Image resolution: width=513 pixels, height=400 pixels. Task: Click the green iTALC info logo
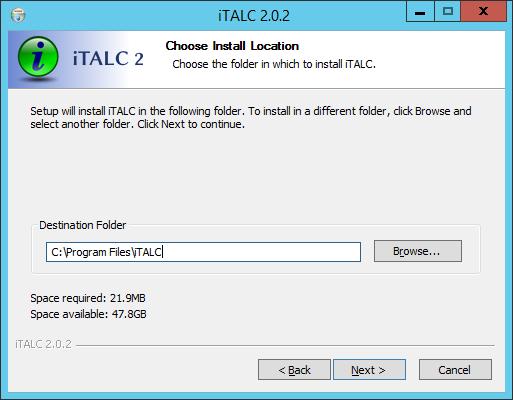coord(38,57)
